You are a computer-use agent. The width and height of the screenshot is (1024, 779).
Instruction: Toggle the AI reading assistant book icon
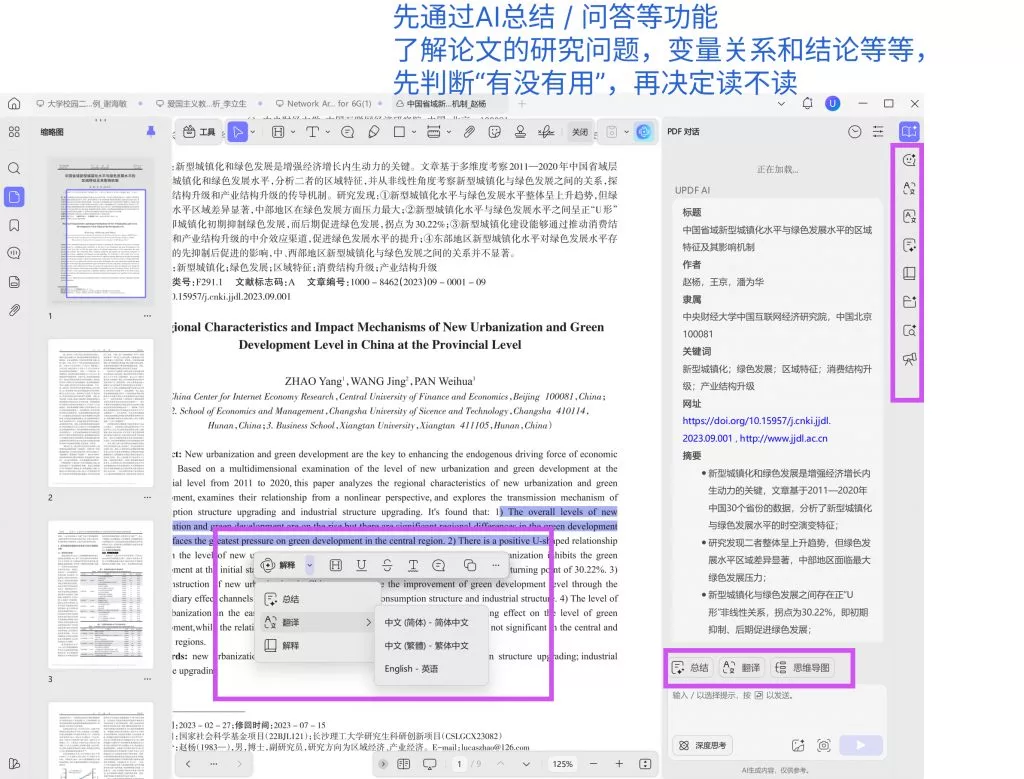908,273
